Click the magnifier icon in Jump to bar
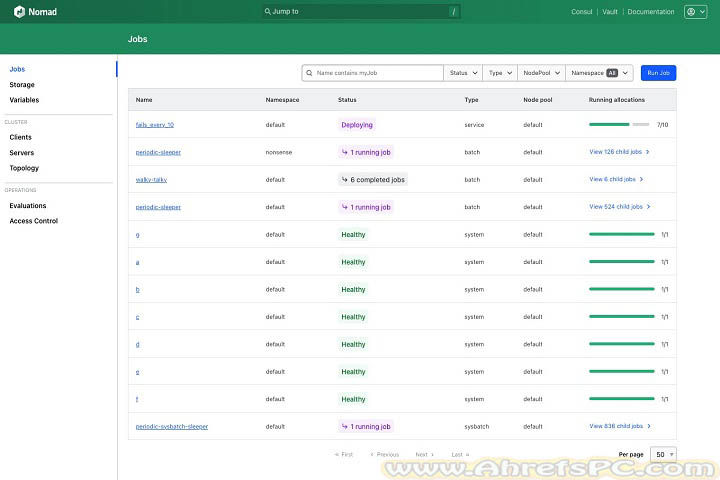This screenshot has height=480, width=720. (x=267, y=11)
